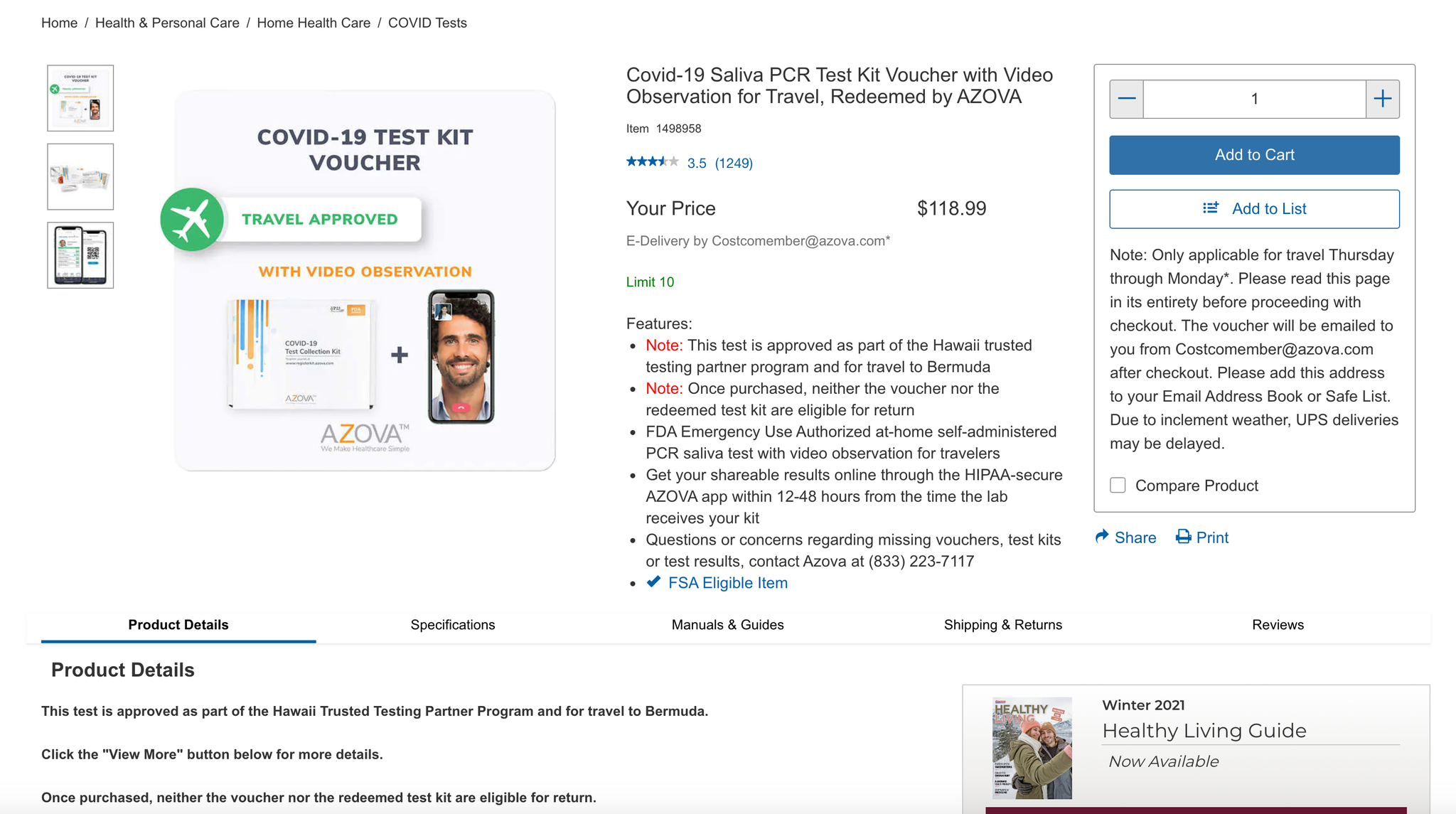This screenshot has height=814, width=1456.
Task: Click the Print icon
Action: coord(1182,537)
